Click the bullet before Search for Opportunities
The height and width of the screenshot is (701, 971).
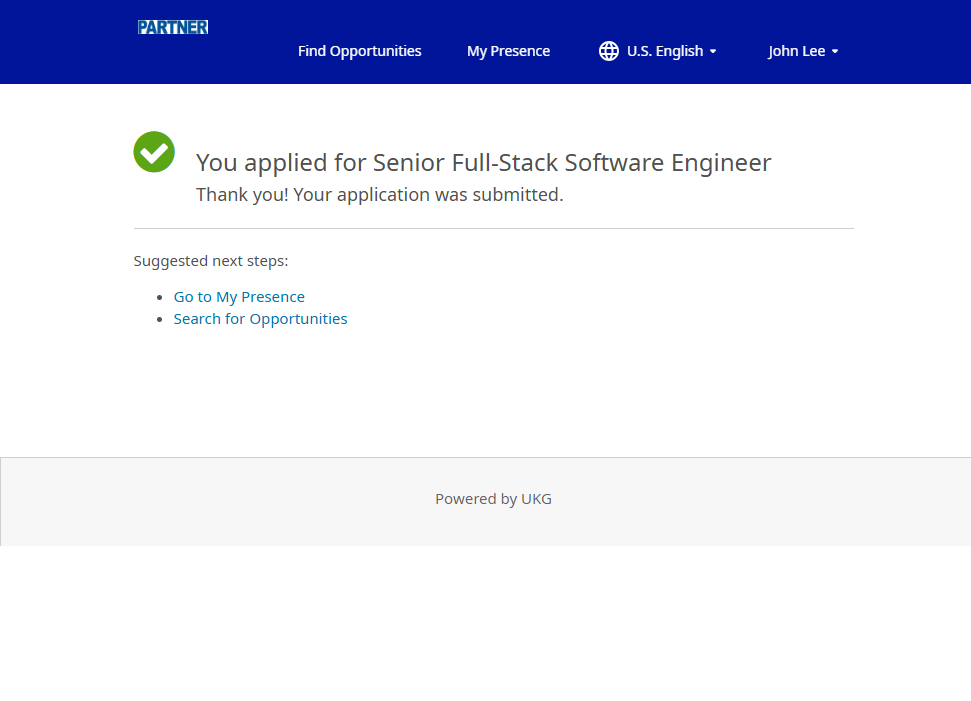coord(160,320)
